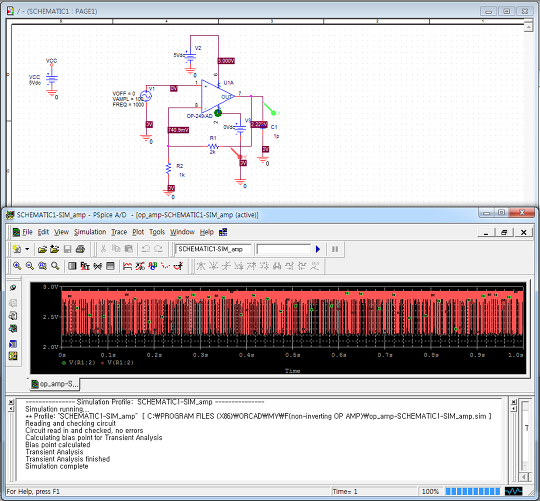The height and width of the screenshot is (501, 540).
Task: Click the fourth icon in the left sidebar
Action: pyautogui.click(x=13, y=329)
